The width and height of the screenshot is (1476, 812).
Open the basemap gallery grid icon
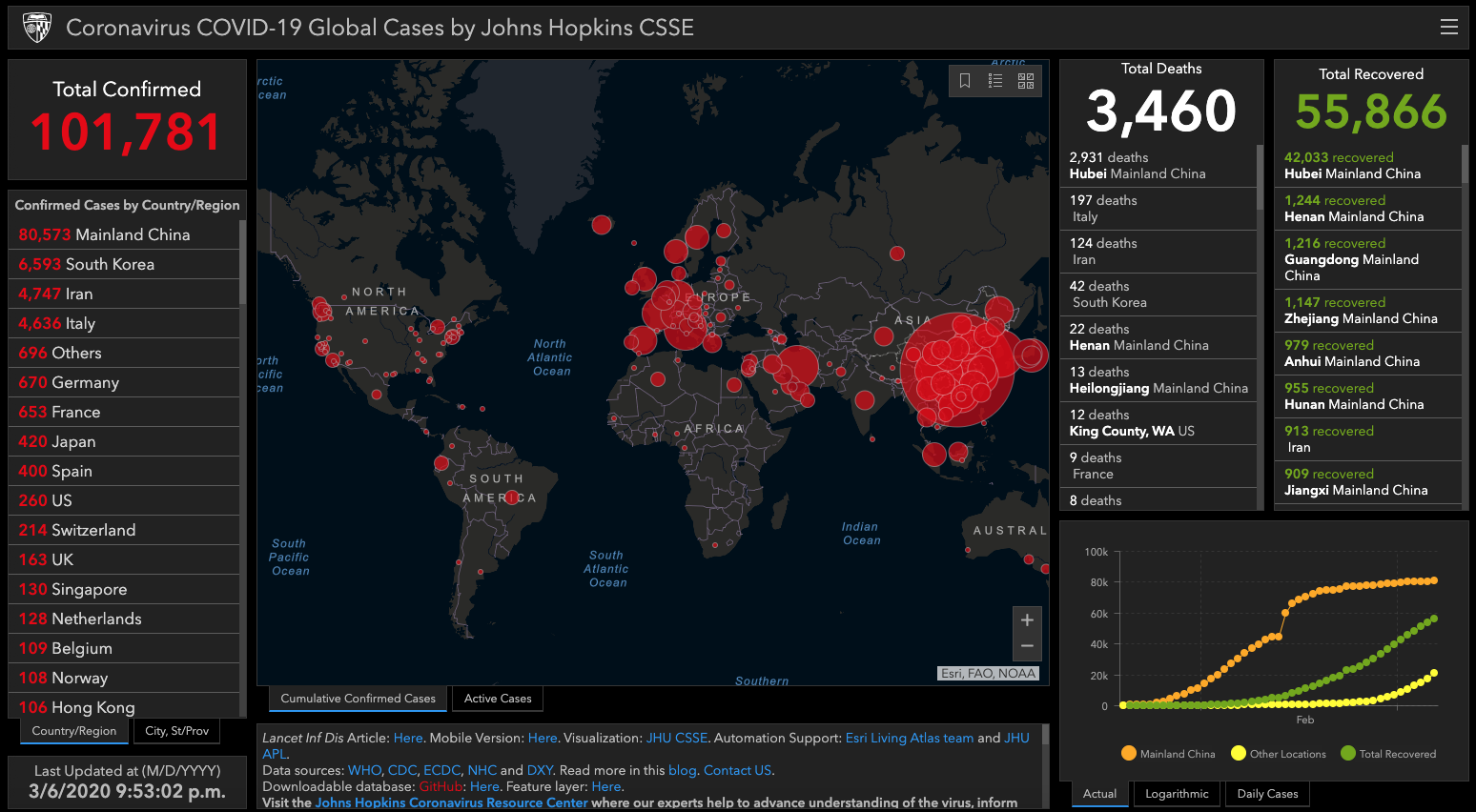pyautogui.click(x=1026, y=81)
